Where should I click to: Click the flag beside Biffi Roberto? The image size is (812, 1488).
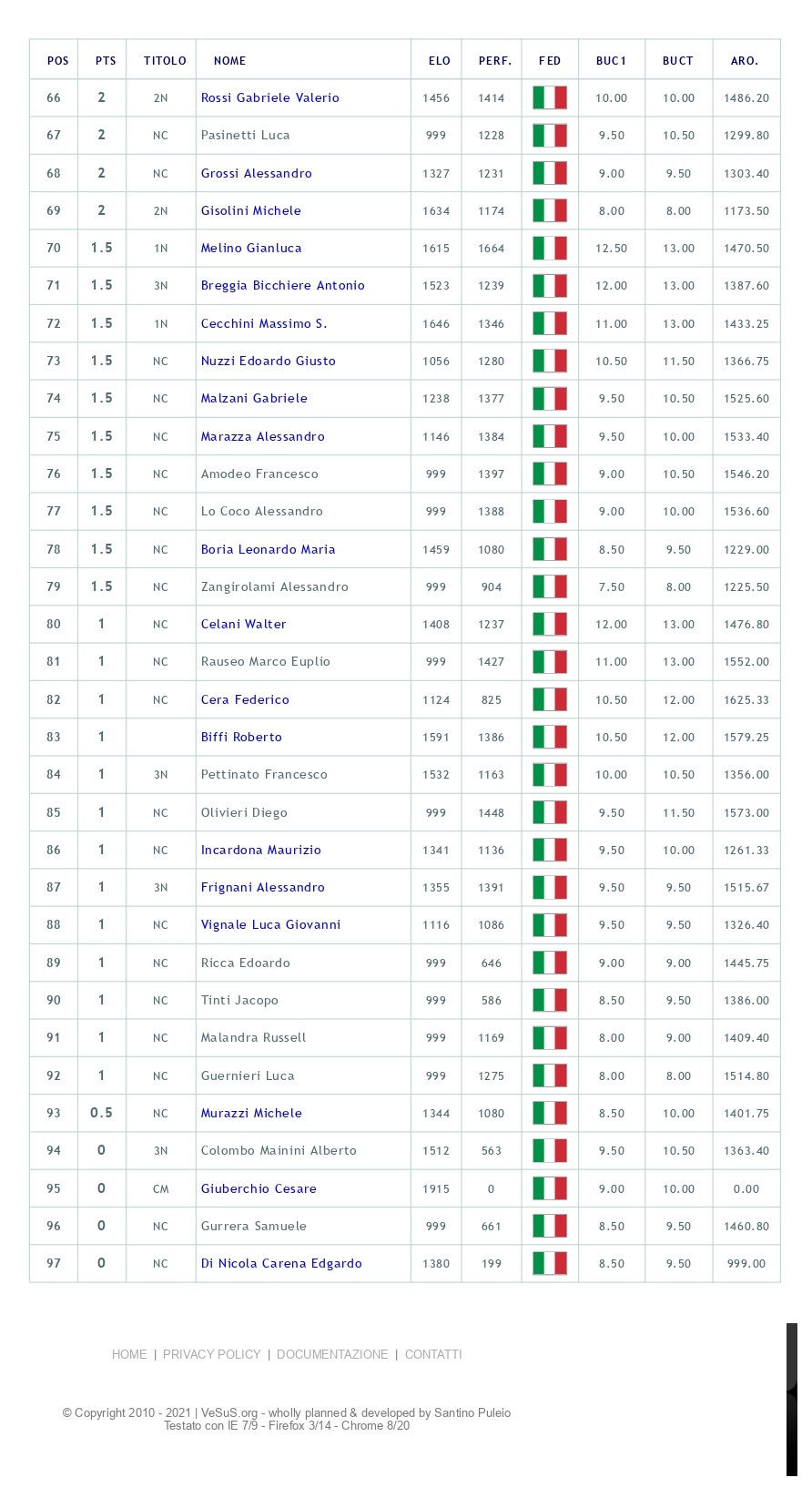click(x=550, y=737)
